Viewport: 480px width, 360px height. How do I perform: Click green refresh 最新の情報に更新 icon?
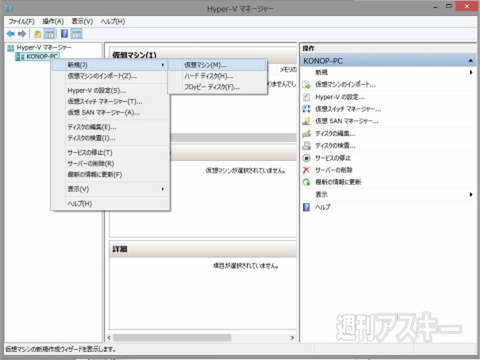306,182
